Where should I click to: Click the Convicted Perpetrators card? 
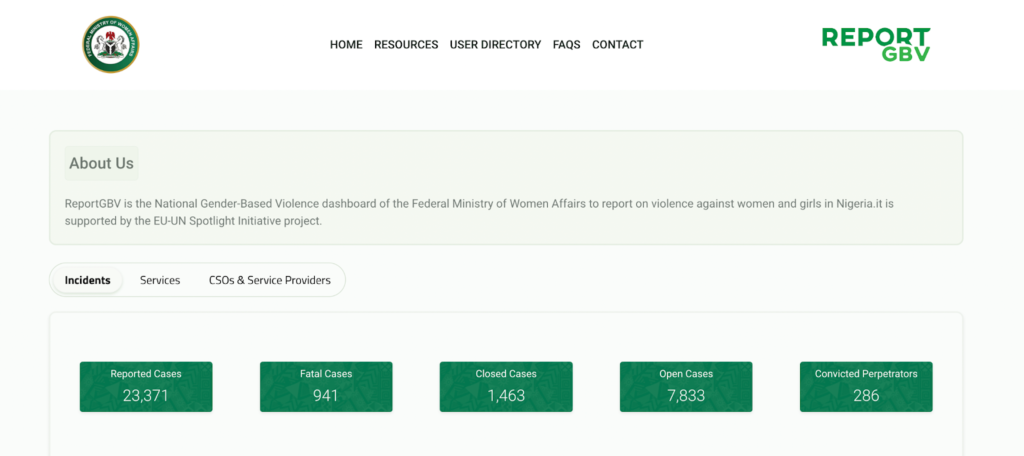pyautogui.click(x=866, y=387)
